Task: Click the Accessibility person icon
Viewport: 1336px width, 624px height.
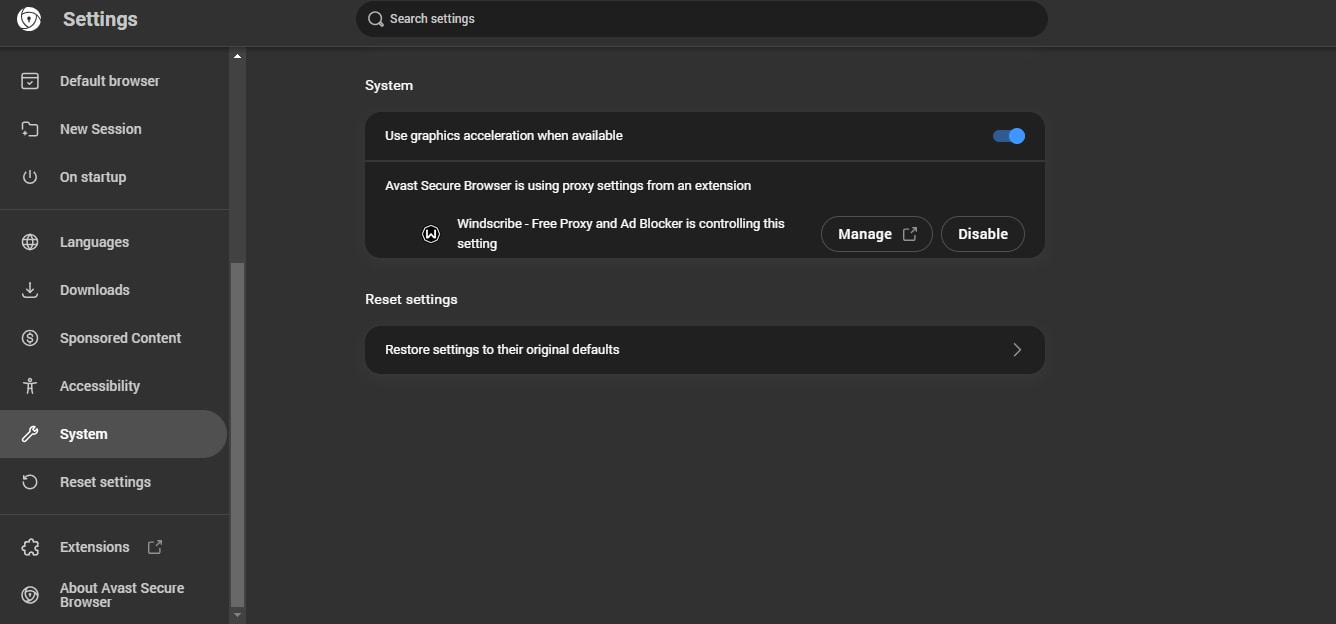Action: point(30,386)
